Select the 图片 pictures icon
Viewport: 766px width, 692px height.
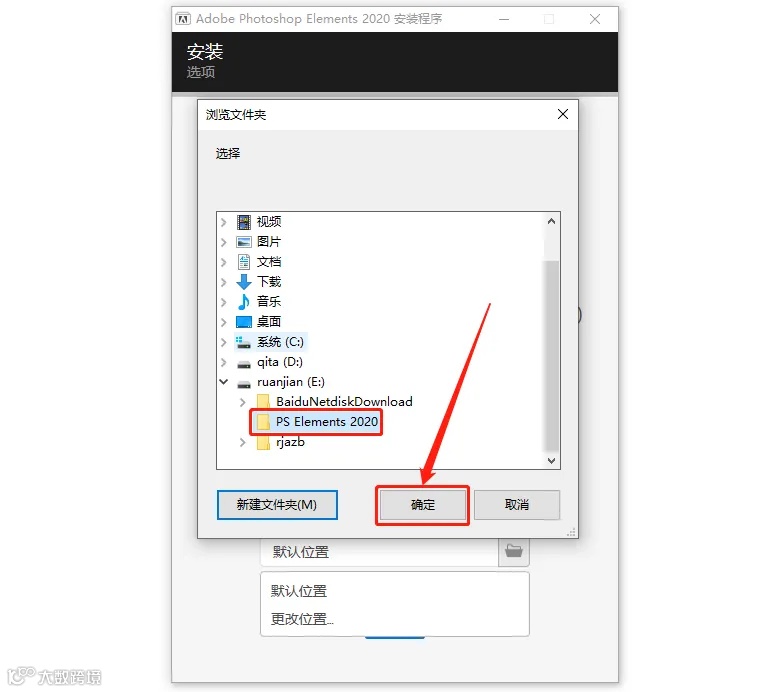[244, 242]
